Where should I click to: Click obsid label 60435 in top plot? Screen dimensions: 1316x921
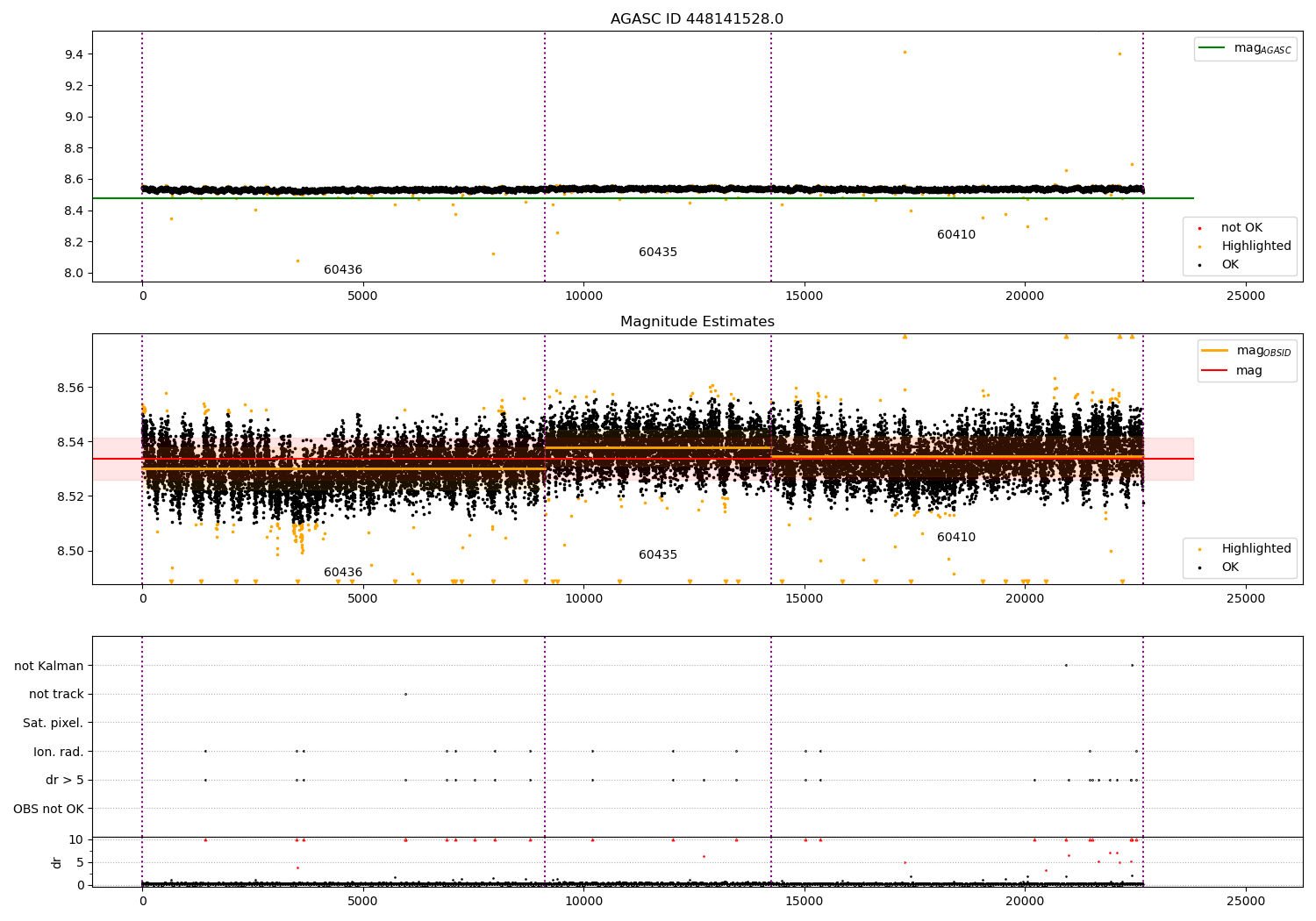[658, 253]
